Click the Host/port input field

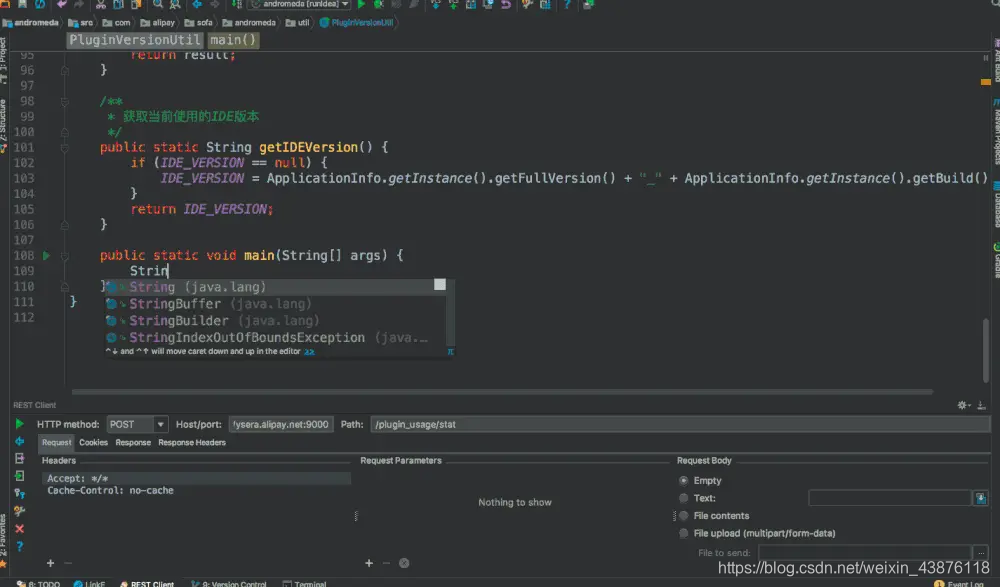(281, 424)
